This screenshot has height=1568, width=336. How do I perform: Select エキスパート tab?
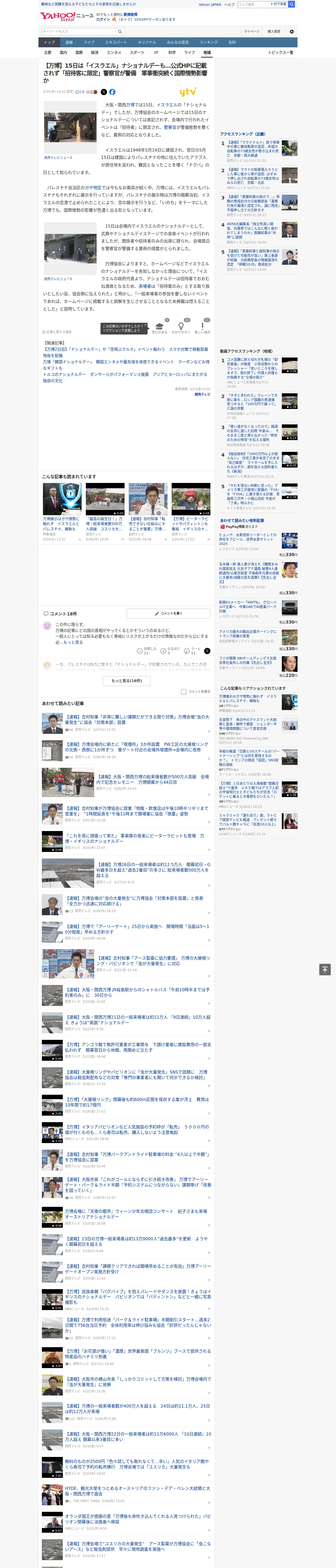[x=116, y=42]
